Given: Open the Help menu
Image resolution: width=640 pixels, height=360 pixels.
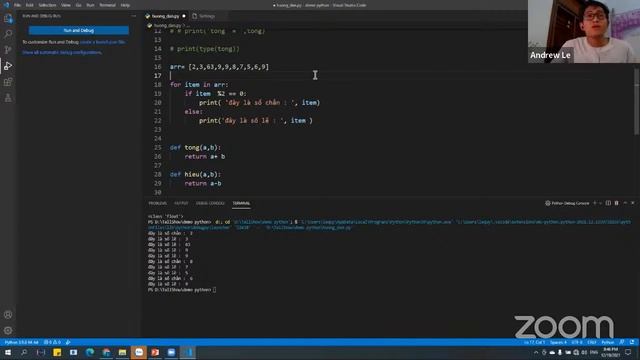Looking at the screenshot, I should click(x=125, y=5).
